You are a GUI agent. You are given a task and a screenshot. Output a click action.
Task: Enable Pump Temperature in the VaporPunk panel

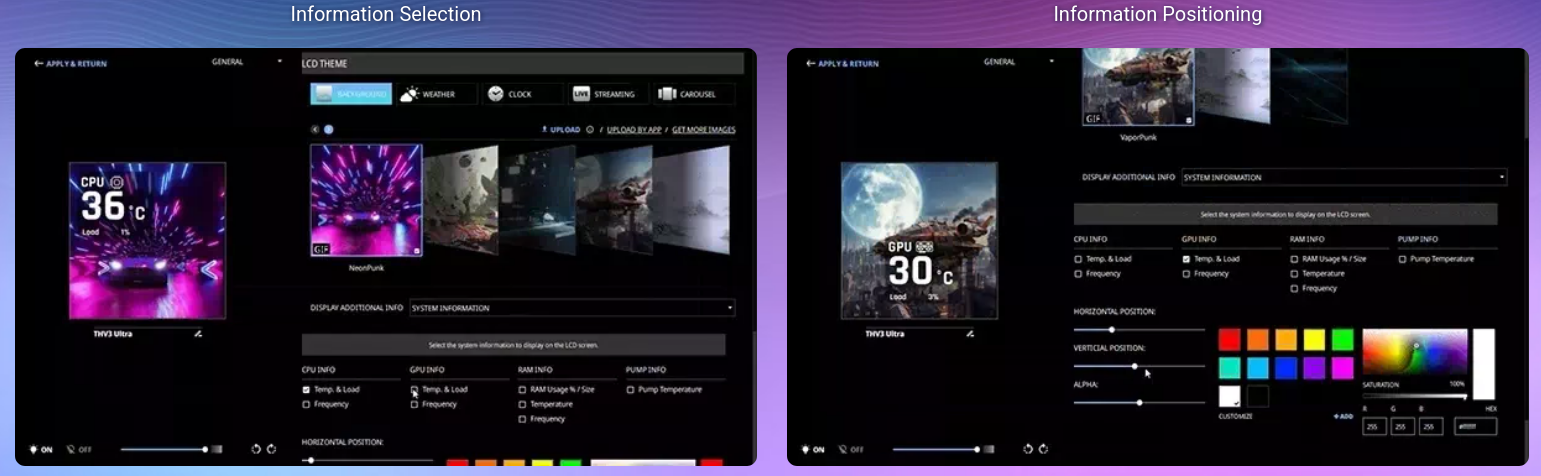(1402, 259)
